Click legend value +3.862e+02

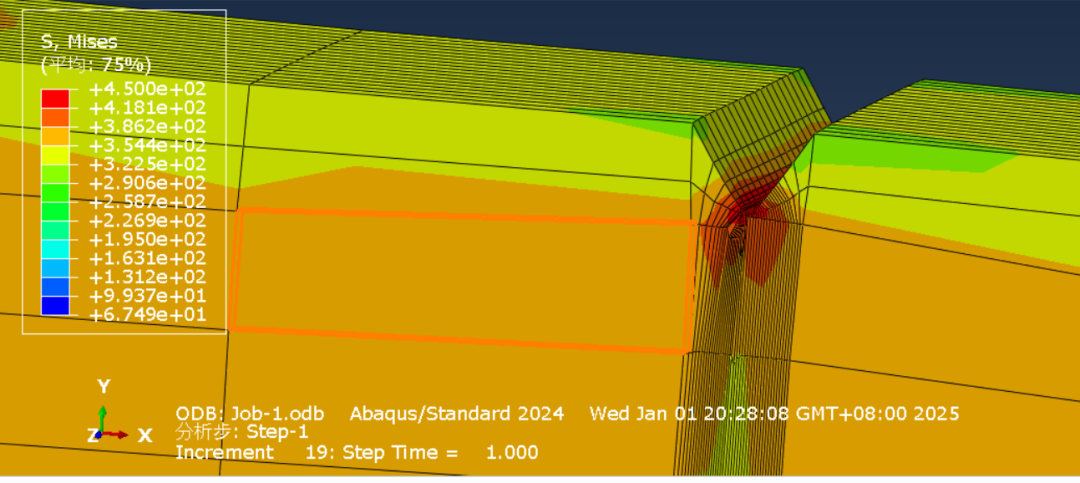[x=147, y=127]
